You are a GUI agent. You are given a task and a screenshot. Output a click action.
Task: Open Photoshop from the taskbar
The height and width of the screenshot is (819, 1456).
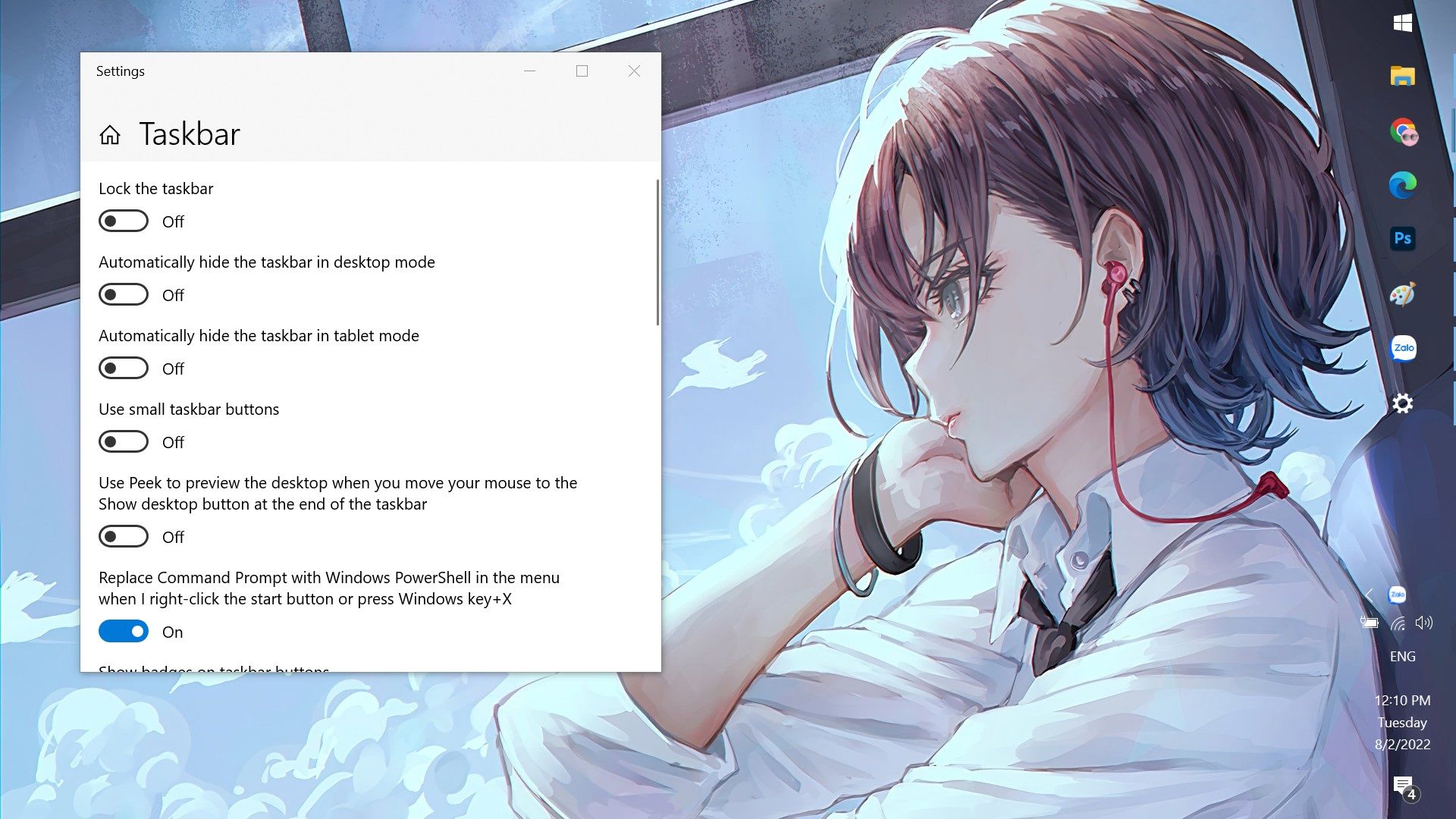pos(1402,238)
